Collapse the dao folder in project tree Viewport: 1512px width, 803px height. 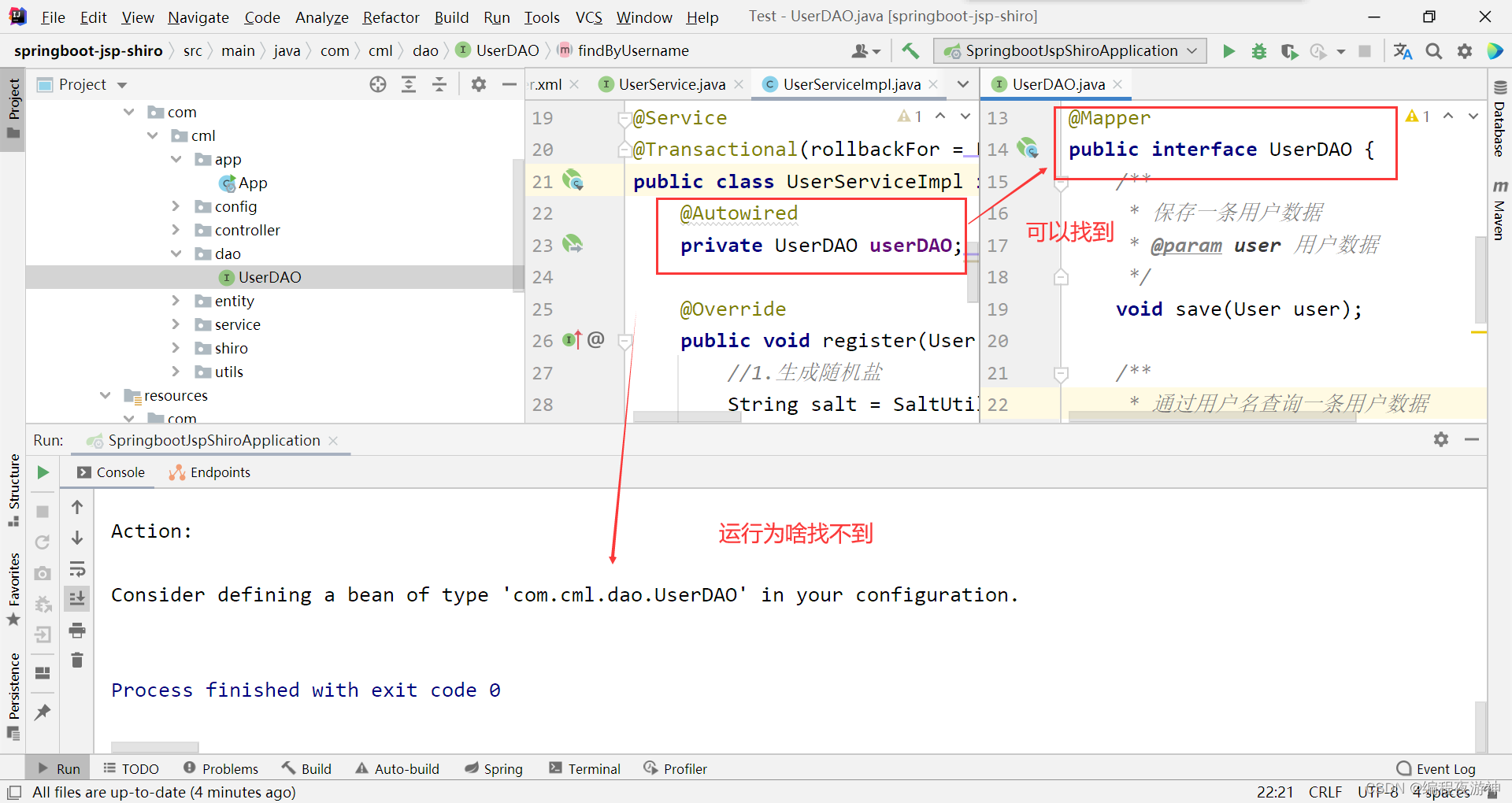[176, 253]
